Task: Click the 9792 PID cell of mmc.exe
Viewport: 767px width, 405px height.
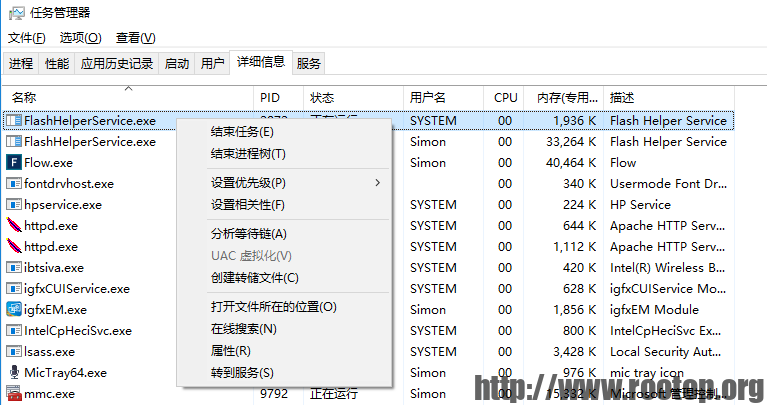Action: pyautogui.click(x=274, y=394)
